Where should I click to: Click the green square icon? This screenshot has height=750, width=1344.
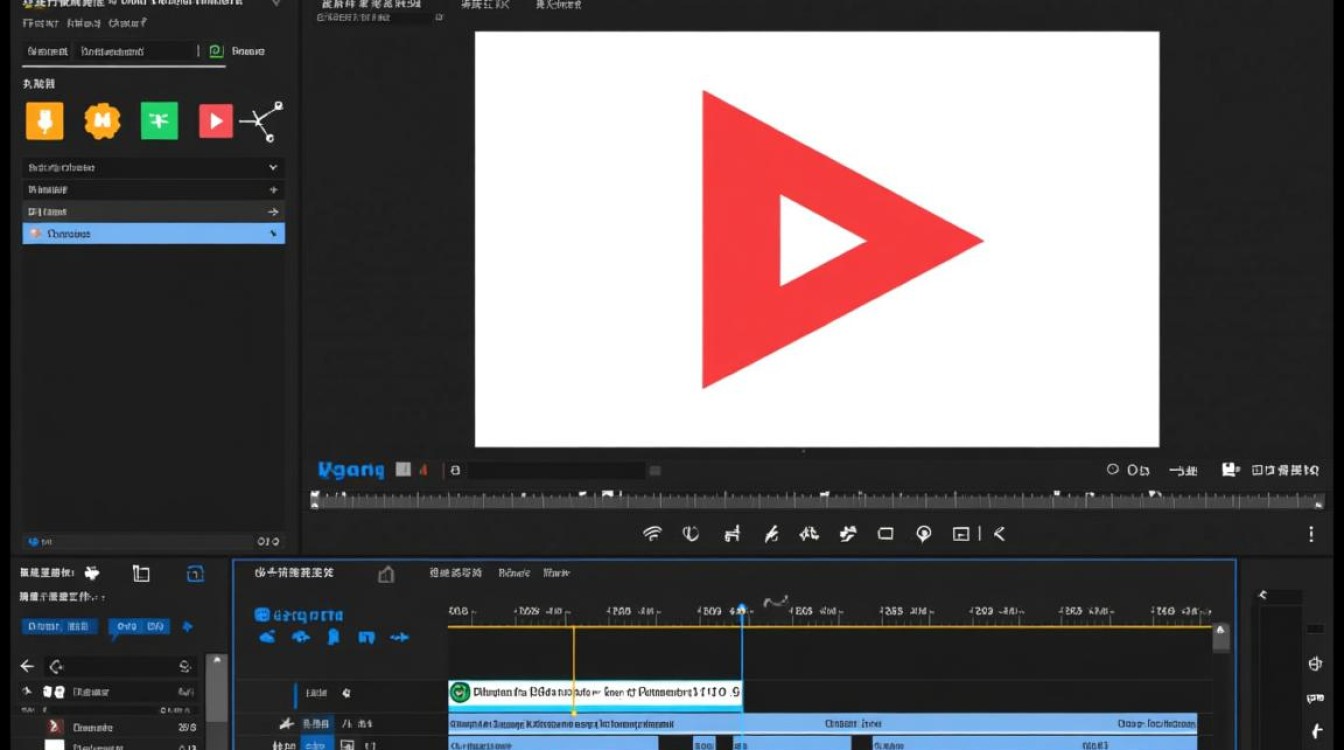[159, 121]
